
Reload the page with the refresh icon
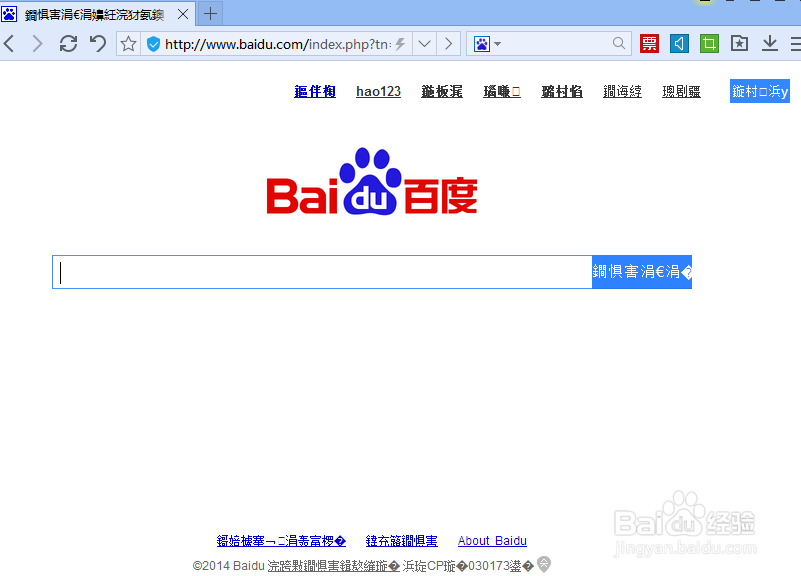(68, 44)
